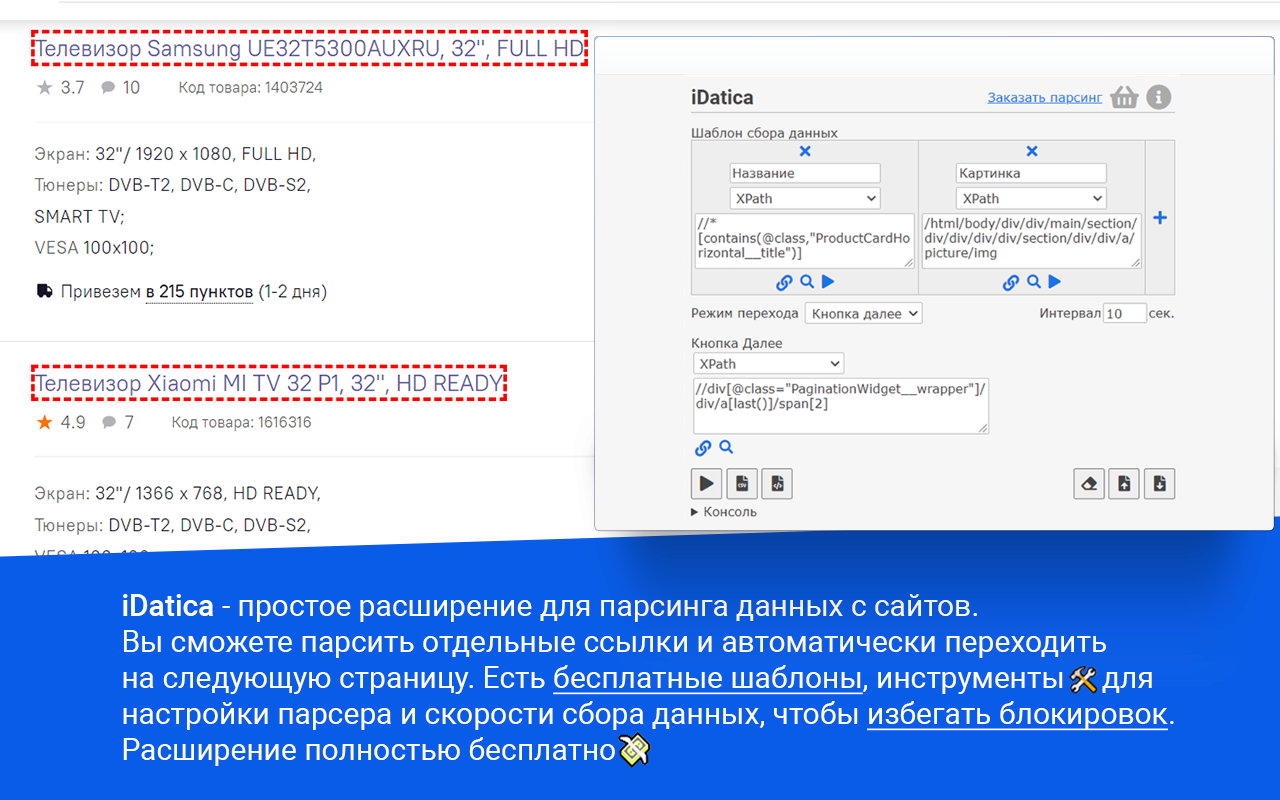Click the link icon under the Название field

coord(784,282)
